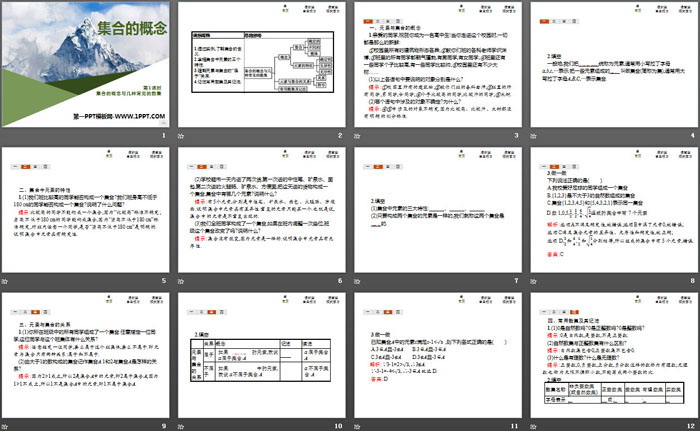The height and width of the screenshot is (431, 700).
Task: Click the animation star icon below slide 6
Action: click(183, 282)
